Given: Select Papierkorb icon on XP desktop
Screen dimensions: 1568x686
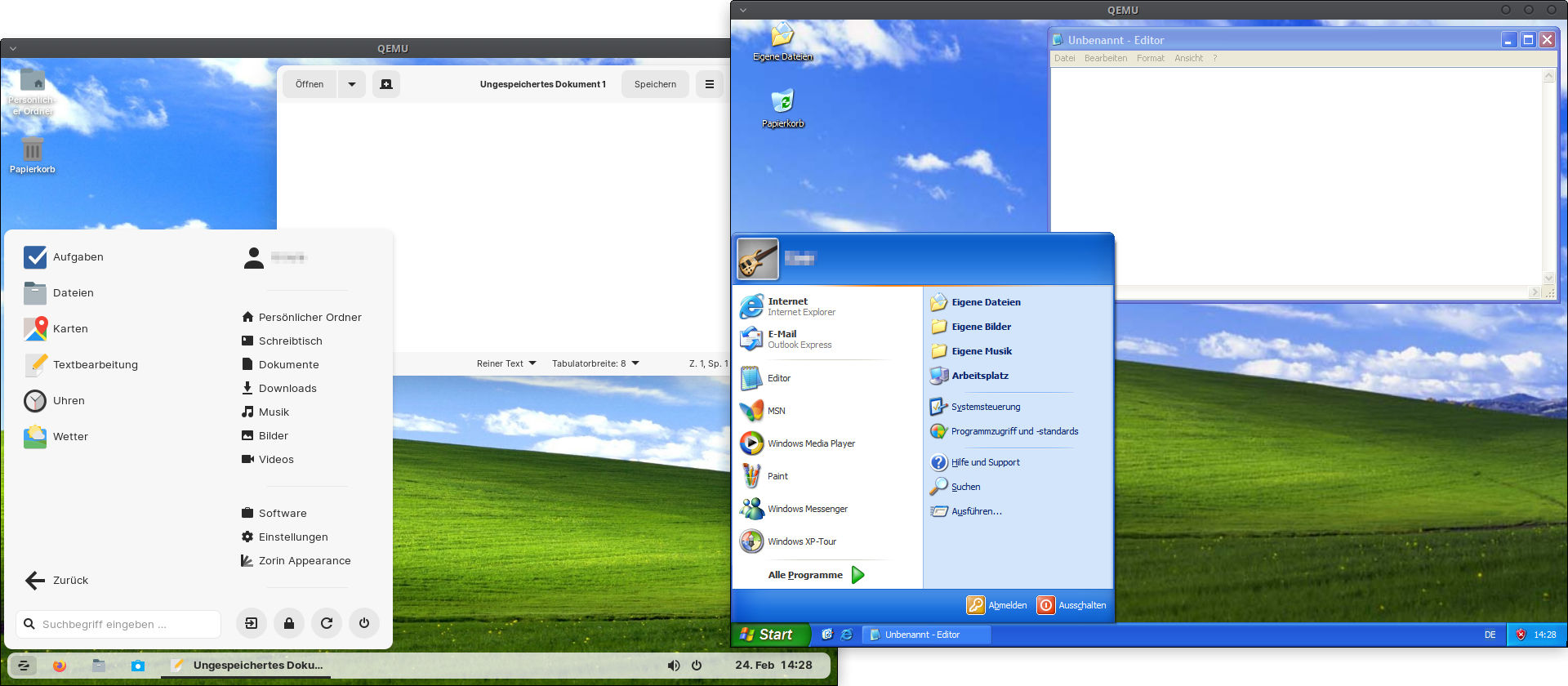Looking at the screenshot, I should point(783,109).
